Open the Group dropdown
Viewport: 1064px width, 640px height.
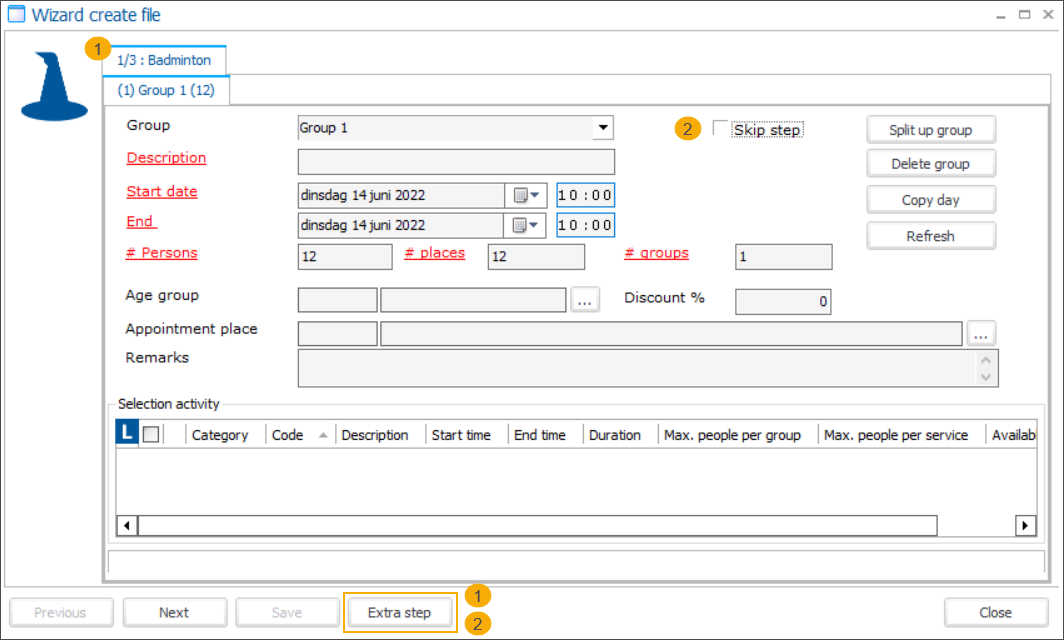(603, 127)
